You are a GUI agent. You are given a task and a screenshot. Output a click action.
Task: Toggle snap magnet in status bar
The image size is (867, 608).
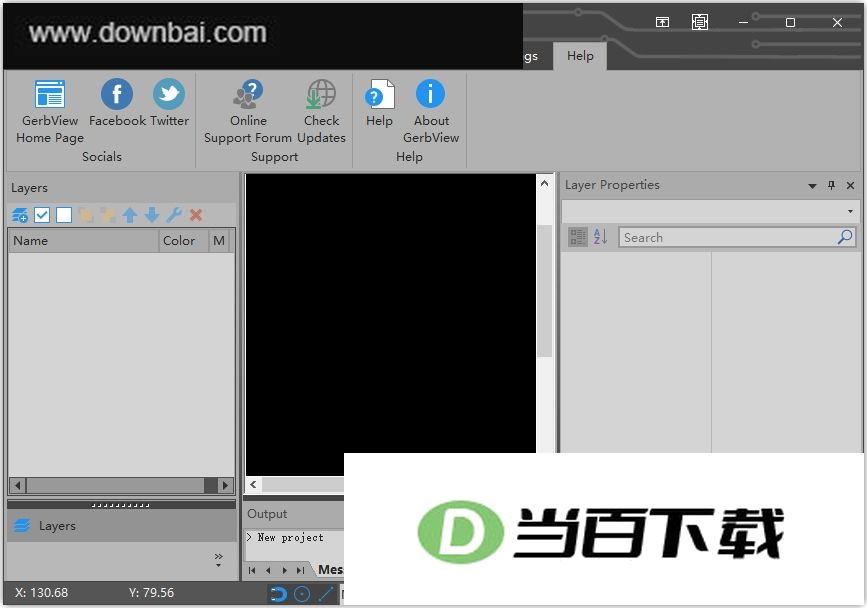coord(278,594)
